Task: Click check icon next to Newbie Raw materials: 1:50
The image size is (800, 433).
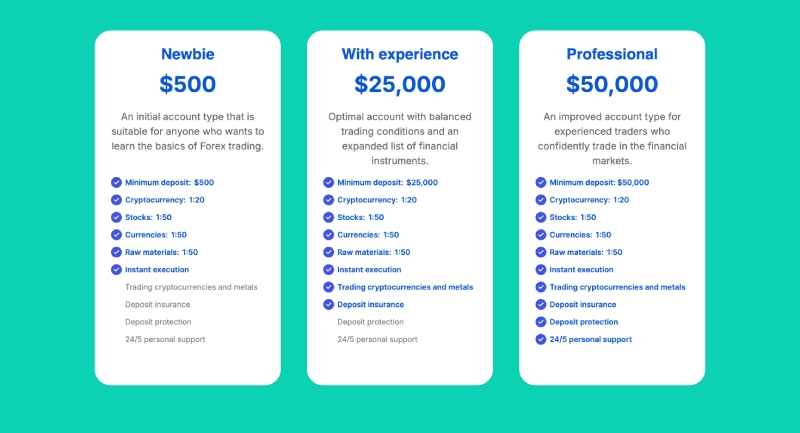Action: (x=116, y=253)
